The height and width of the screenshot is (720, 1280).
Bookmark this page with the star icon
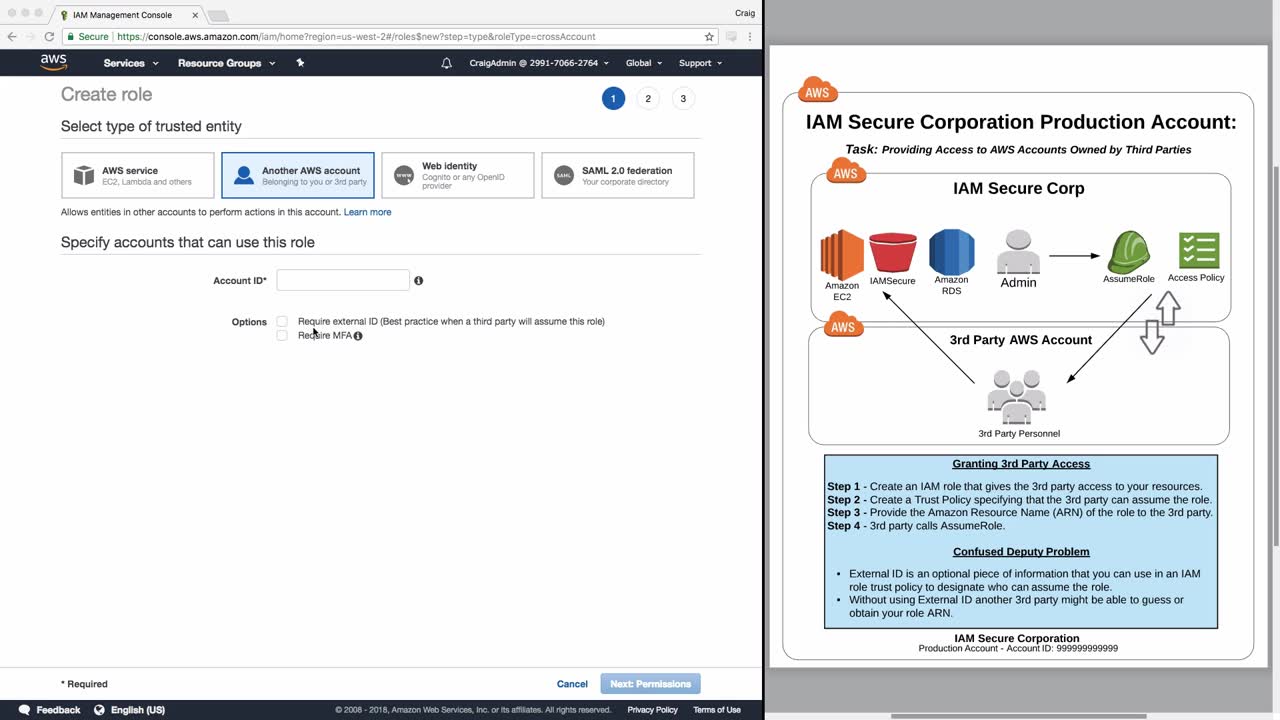coord(709,36)
